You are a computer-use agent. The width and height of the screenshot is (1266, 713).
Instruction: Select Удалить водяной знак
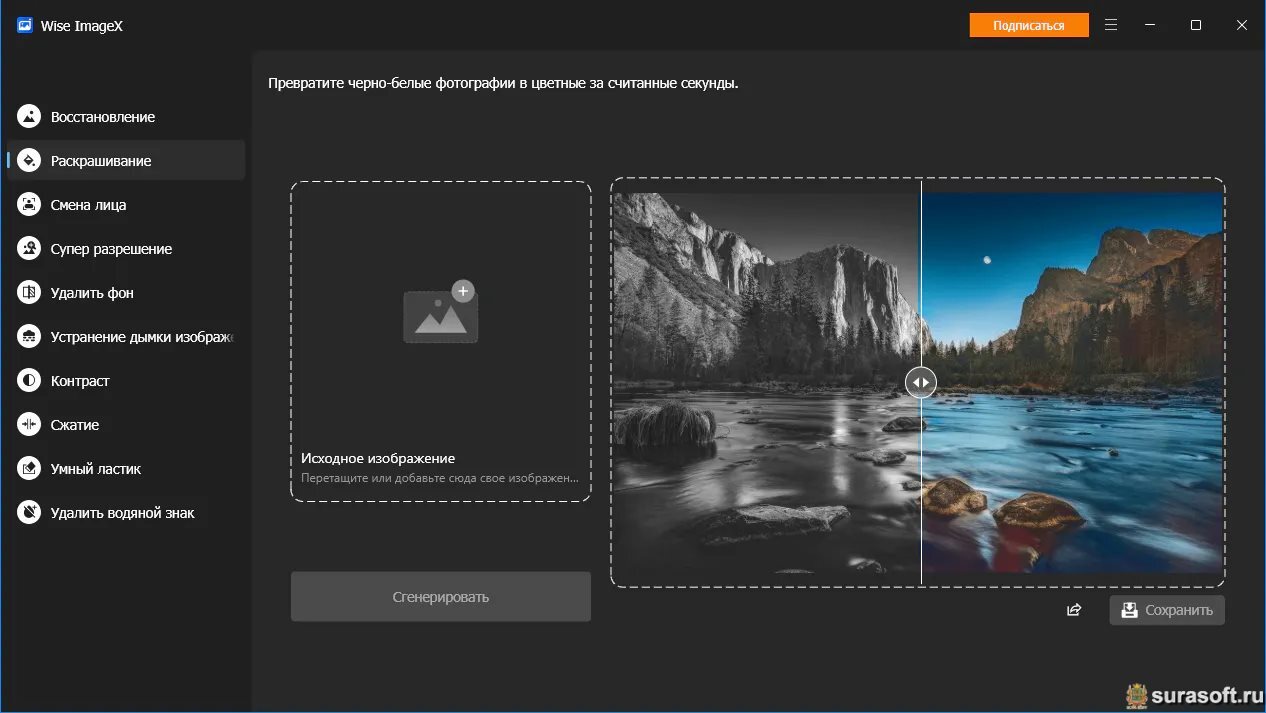[x=126, y=512]
